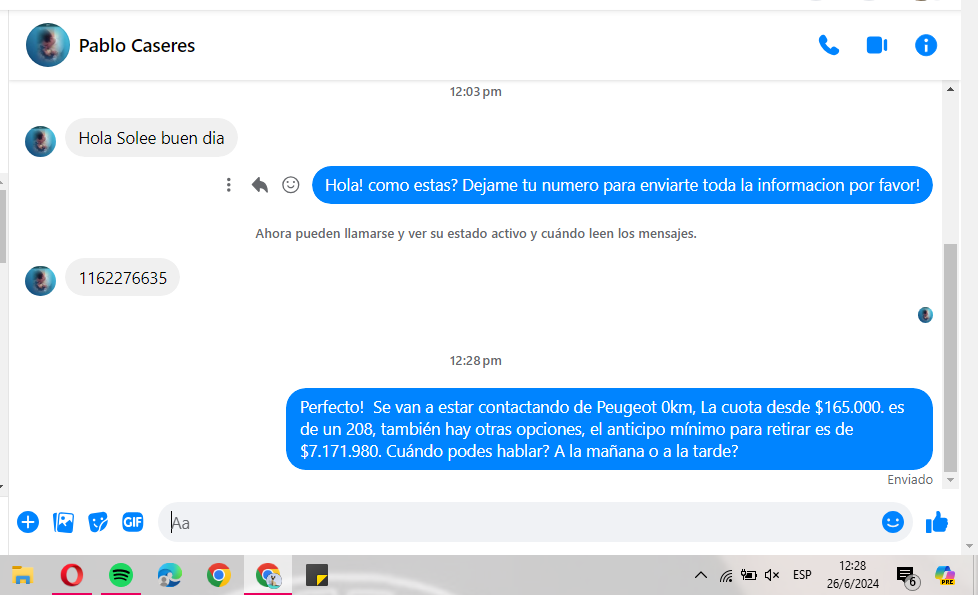Open the GIF picker
This screenshot has height=595, width=978.
(x=133, y=522)
